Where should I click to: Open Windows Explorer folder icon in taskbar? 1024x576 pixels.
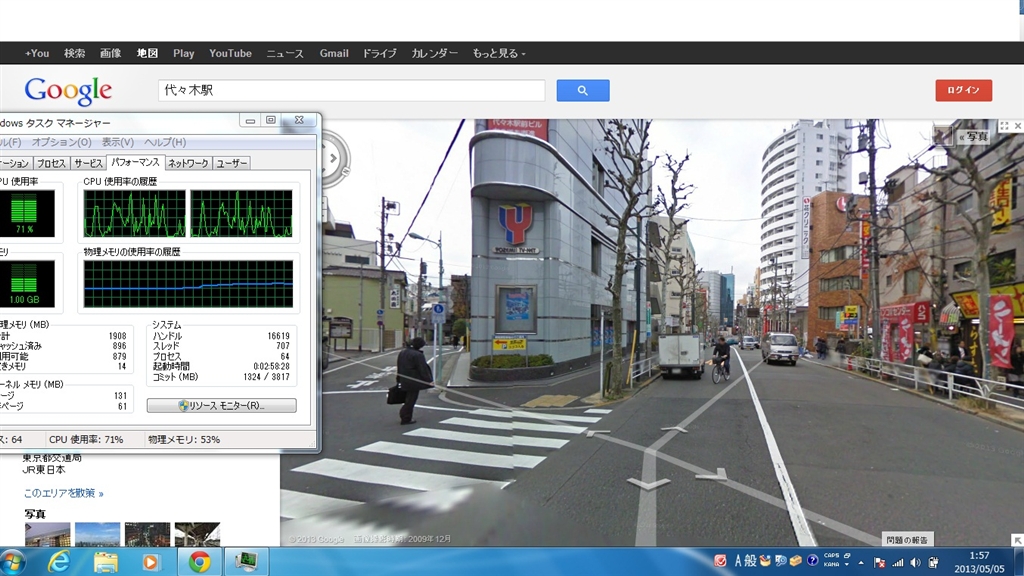click(x=106, y=561)
